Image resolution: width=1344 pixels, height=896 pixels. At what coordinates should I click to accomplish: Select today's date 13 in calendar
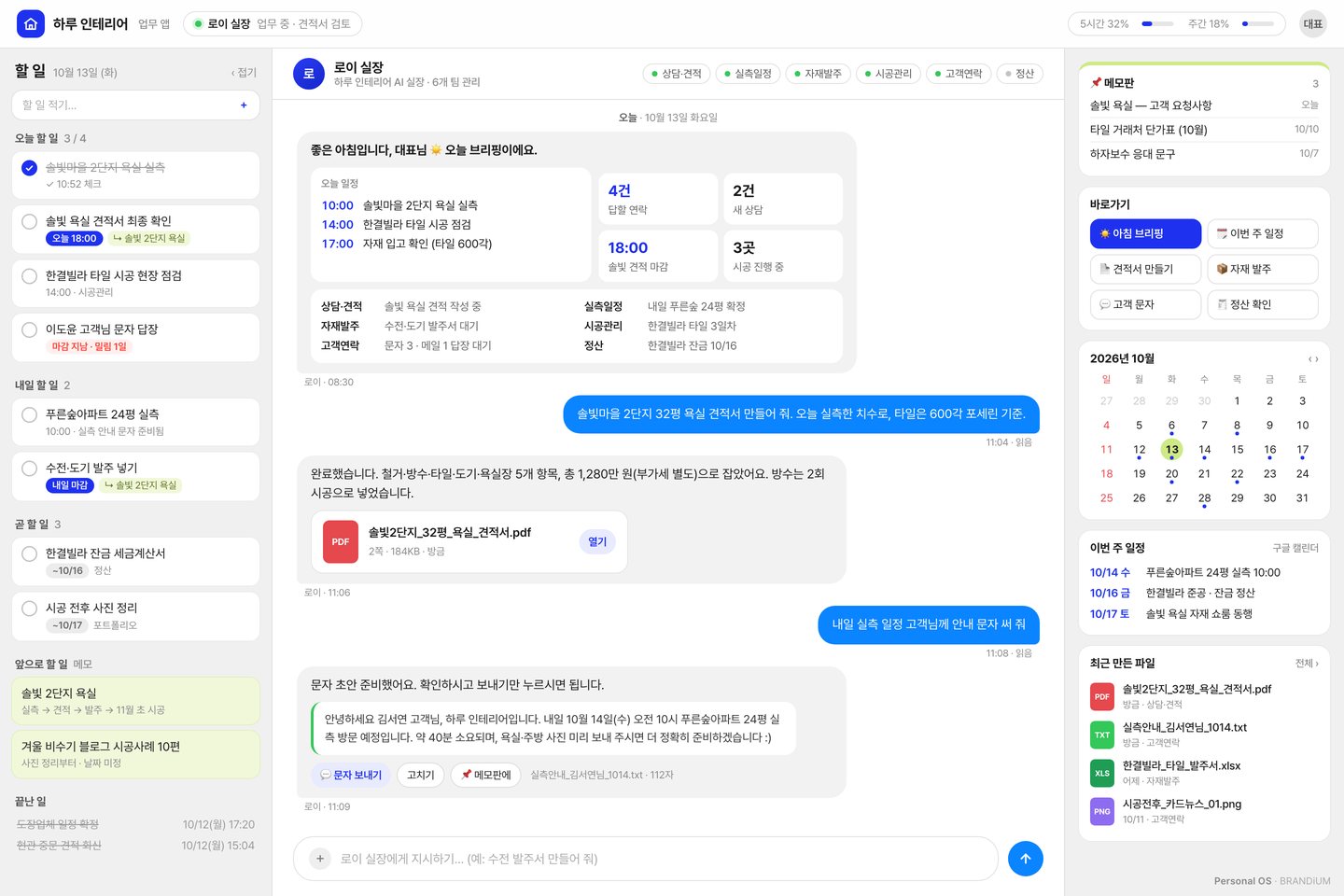(x=1171, y=450)
